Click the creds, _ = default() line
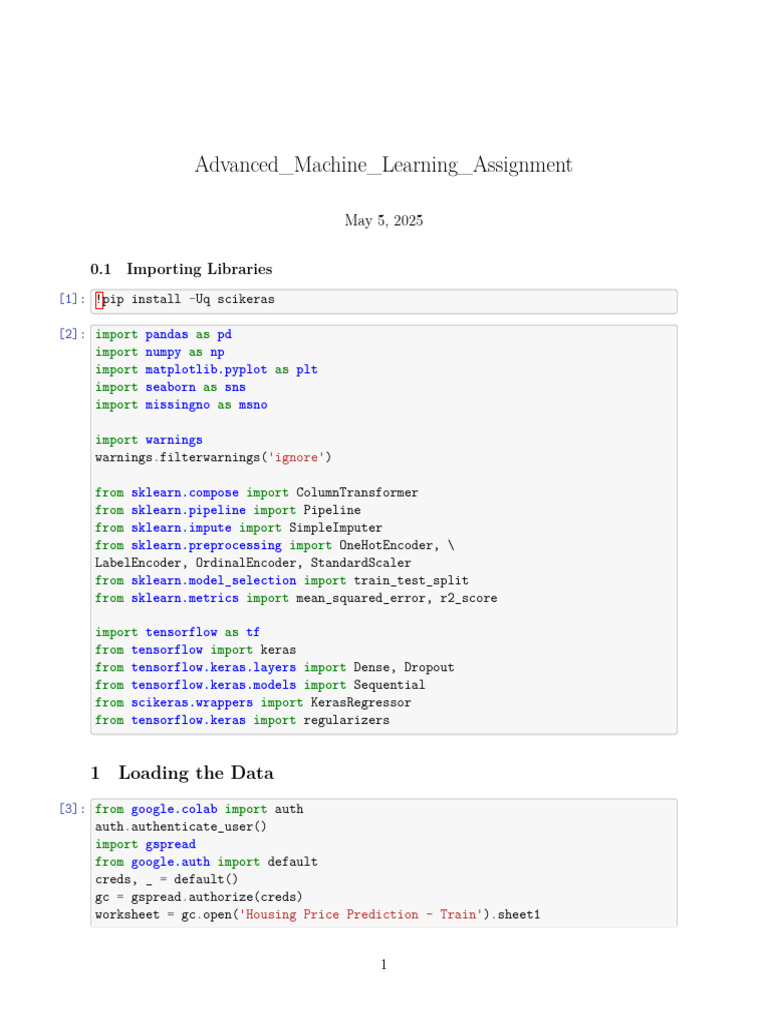768x1024 pixels. click(x=167, y=880)
